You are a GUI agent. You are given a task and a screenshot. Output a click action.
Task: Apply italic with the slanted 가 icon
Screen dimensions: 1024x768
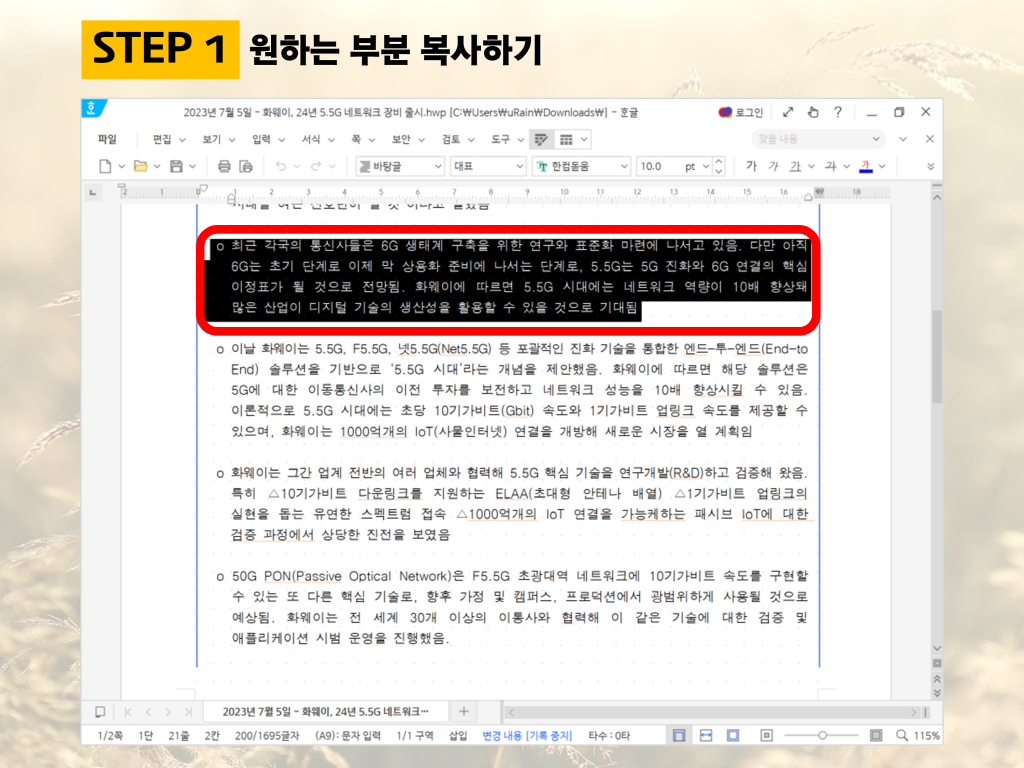(x=773, y=166)
